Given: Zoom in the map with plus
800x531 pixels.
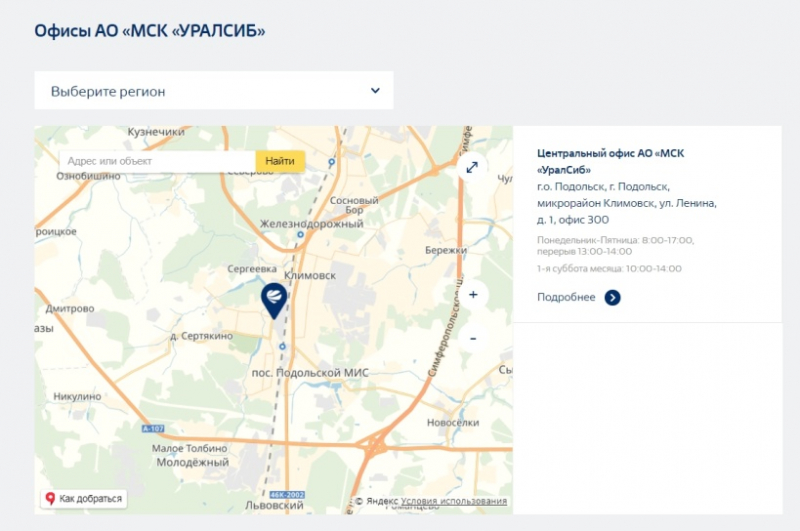Looking at the screenshot, I should coord(473,295).
